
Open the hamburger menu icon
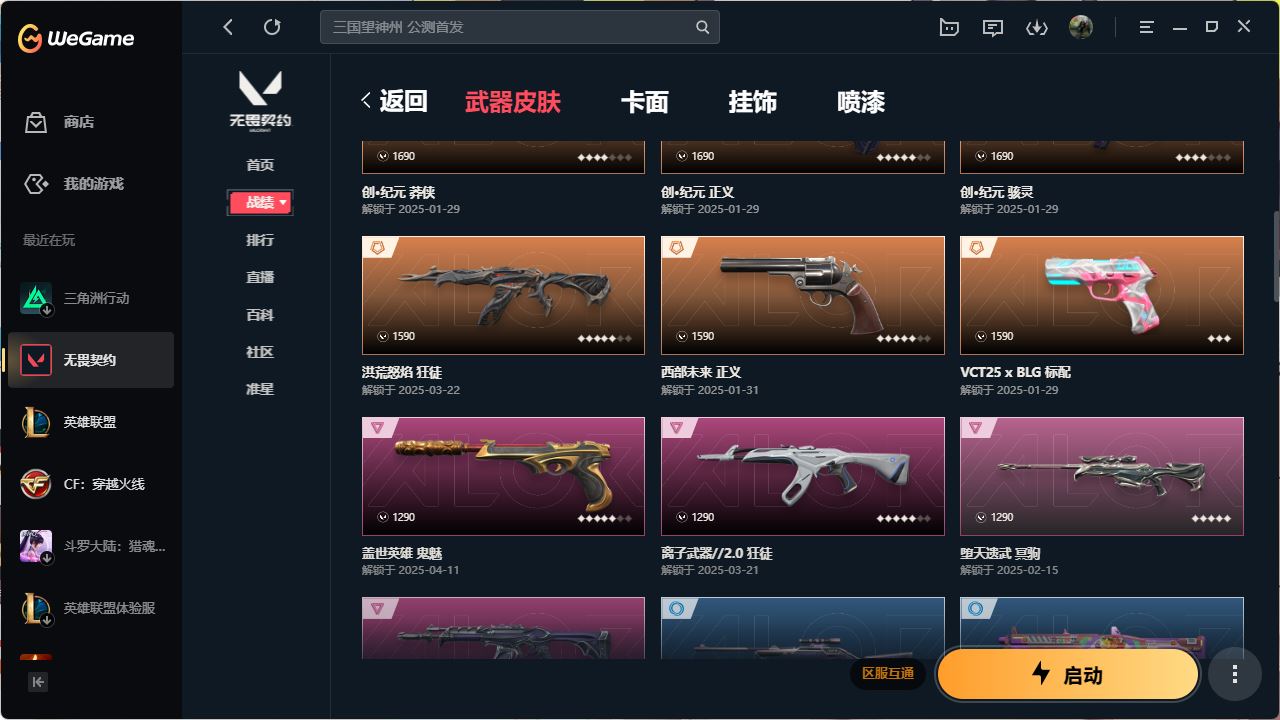pyautogui.click(x=1147, y=28)
